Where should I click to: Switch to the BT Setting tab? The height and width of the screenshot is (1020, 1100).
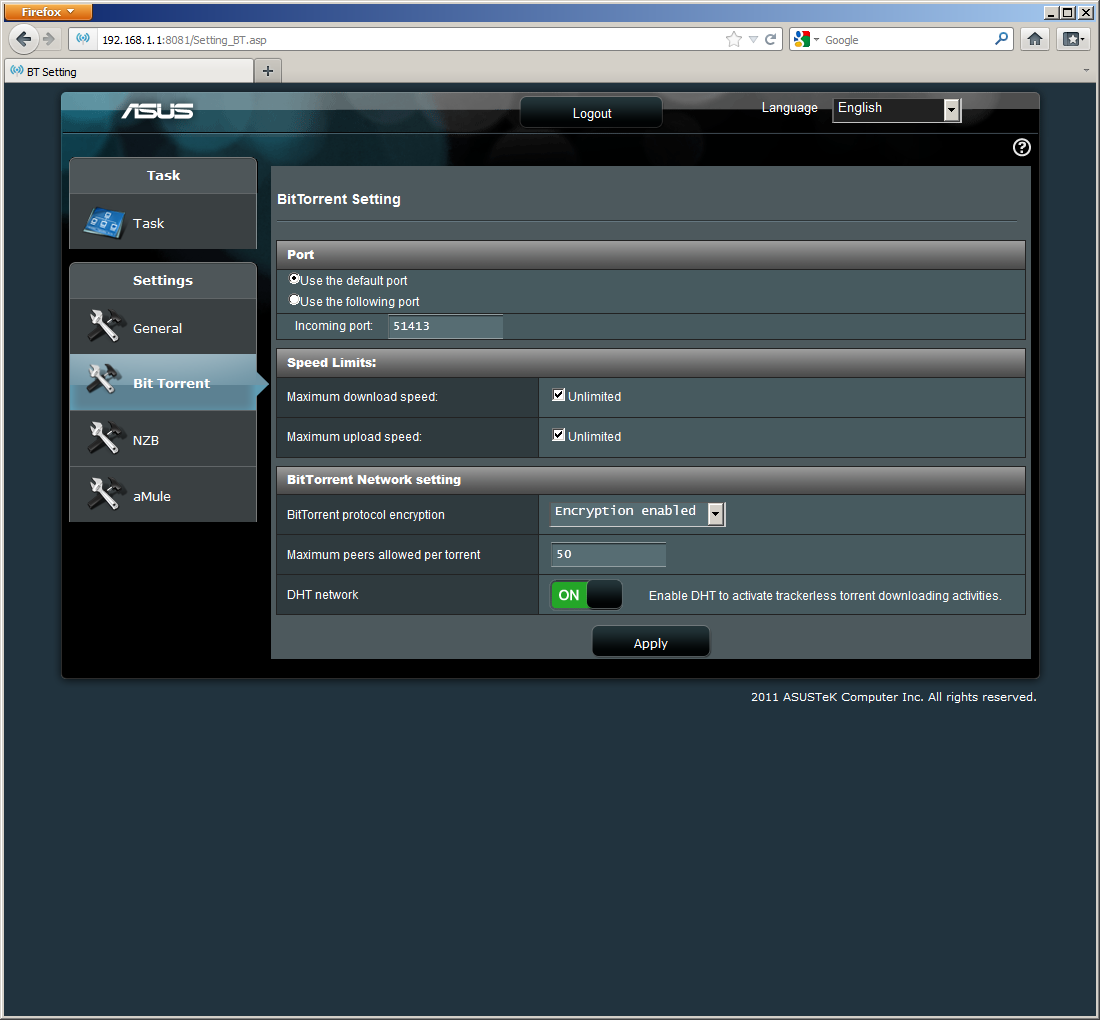tap(128, 71)
